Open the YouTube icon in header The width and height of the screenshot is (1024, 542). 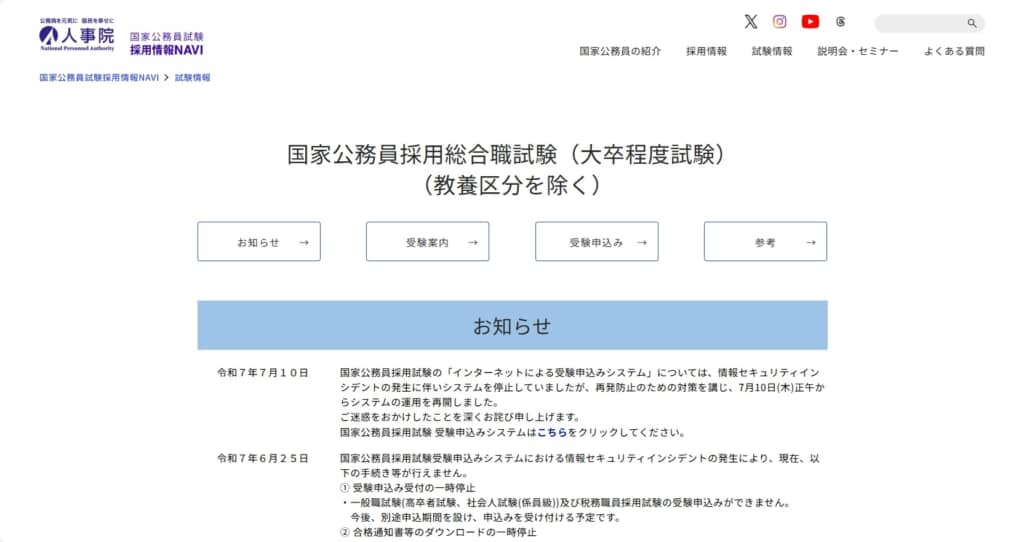point(810,22)
